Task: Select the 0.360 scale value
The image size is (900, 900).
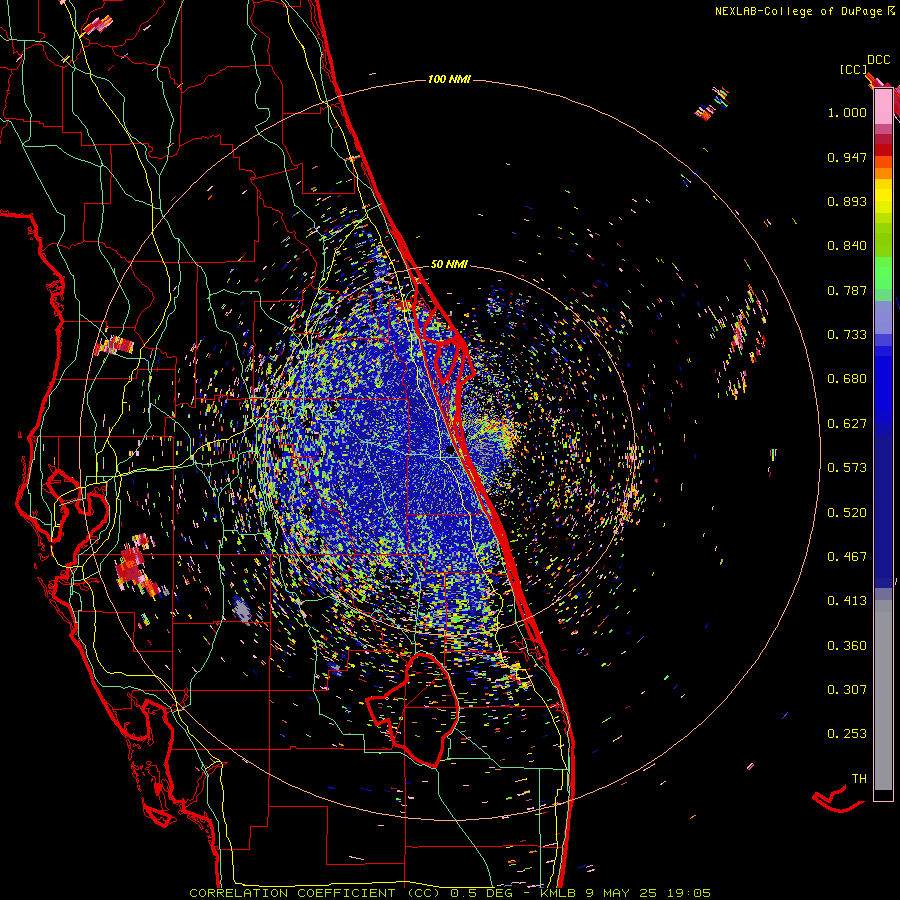Action: 847,646
